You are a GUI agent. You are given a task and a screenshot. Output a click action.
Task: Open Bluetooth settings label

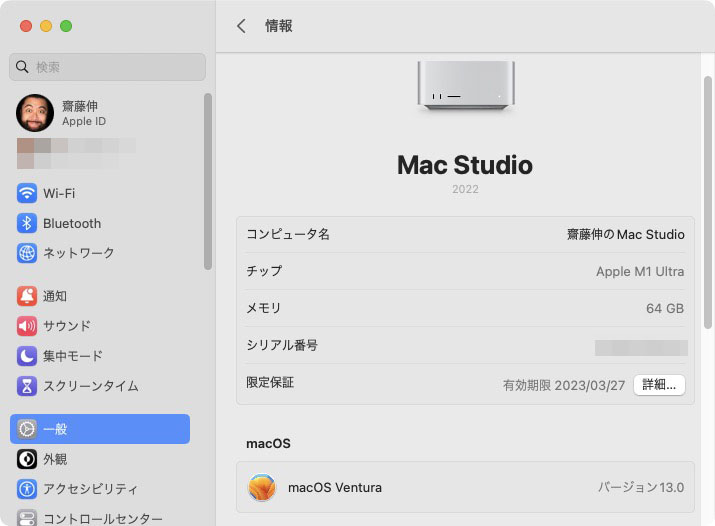pos(72,223)
